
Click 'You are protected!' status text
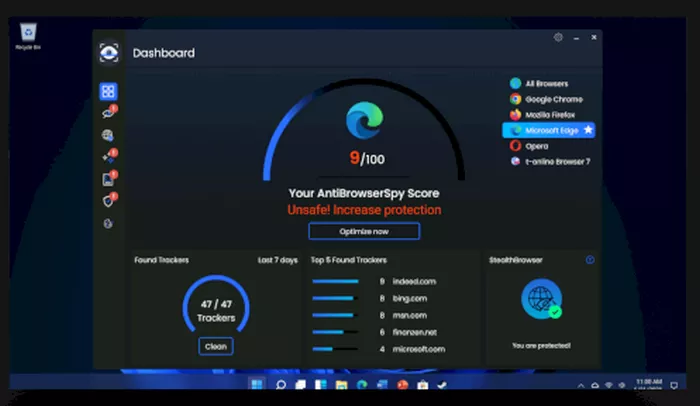coord(541,346)
